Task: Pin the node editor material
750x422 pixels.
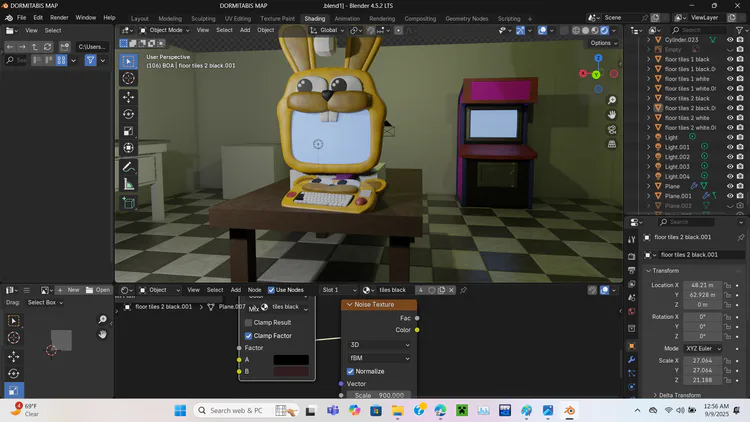Action: (x=463, y=290)
